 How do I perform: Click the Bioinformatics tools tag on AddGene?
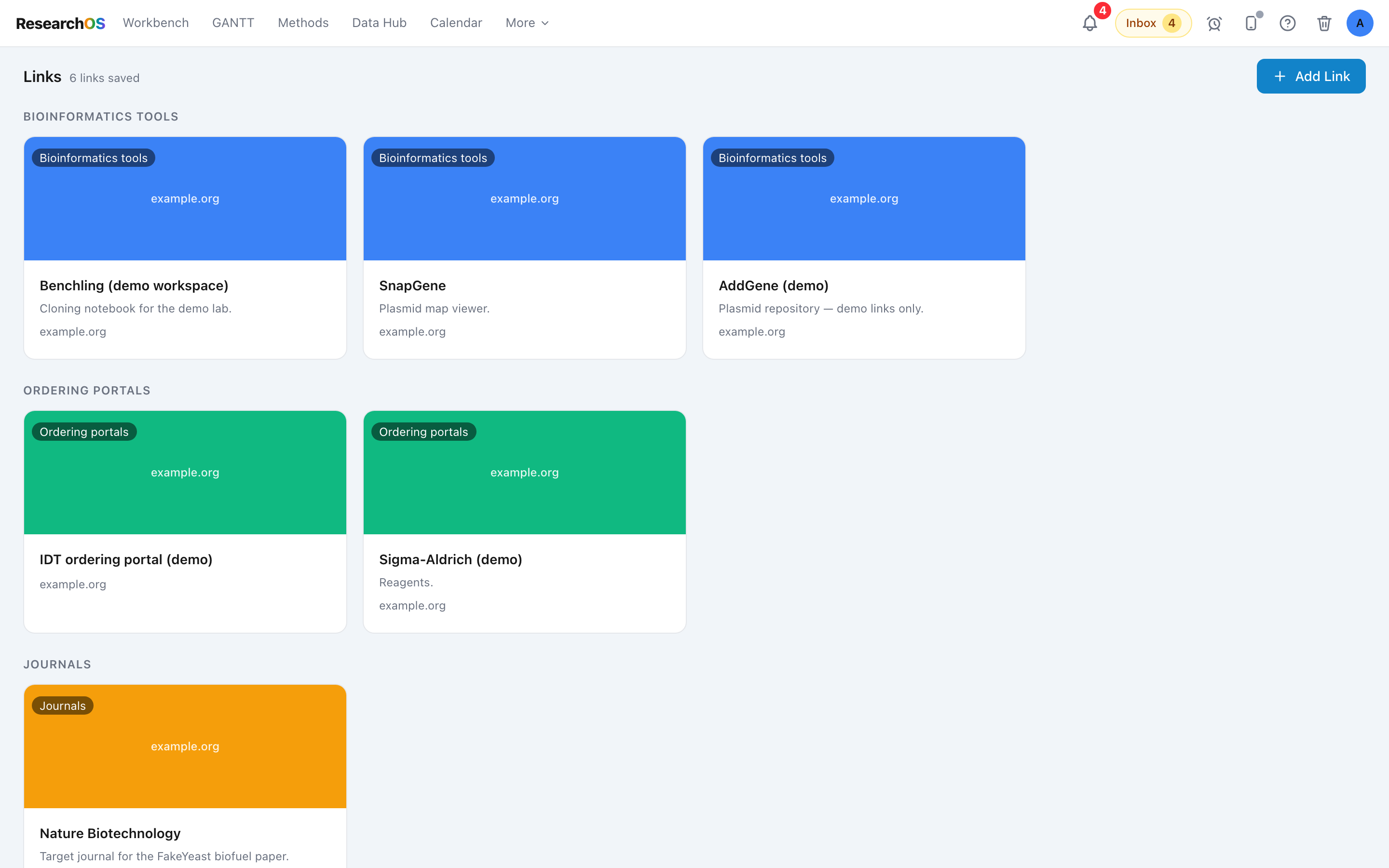pos(773,158)
